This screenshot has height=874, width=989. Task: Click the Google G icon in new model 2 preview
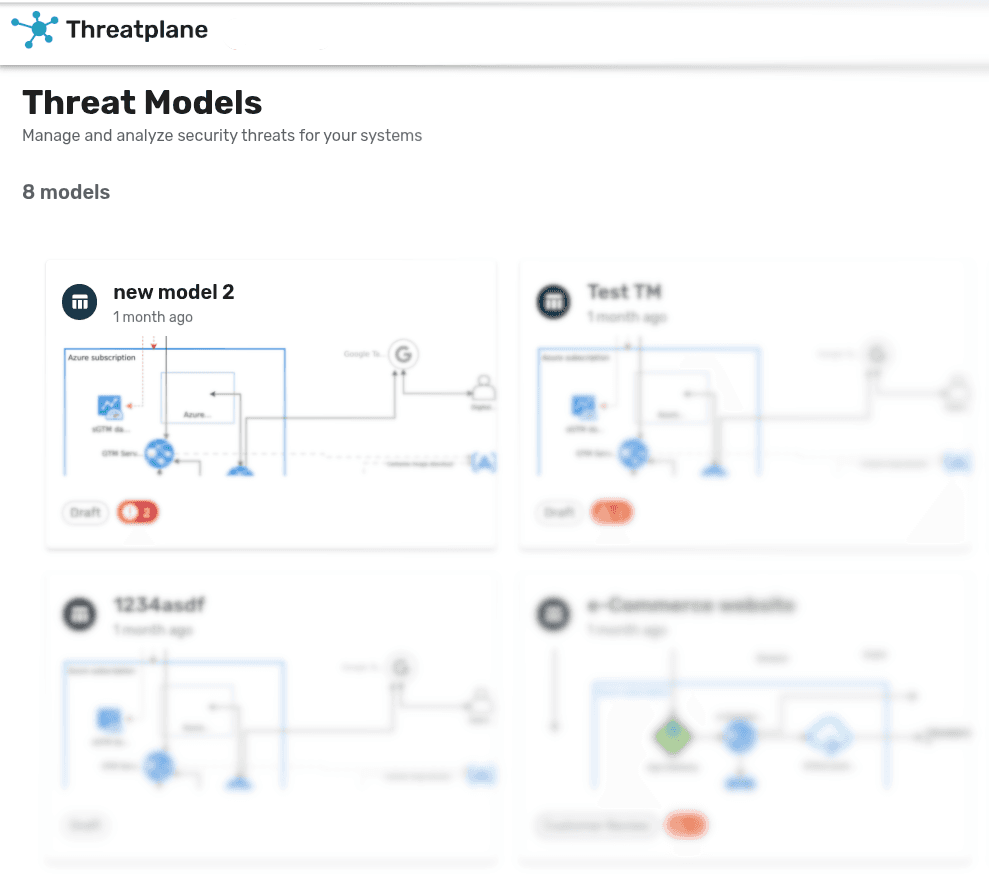click(x=403, y=354)
